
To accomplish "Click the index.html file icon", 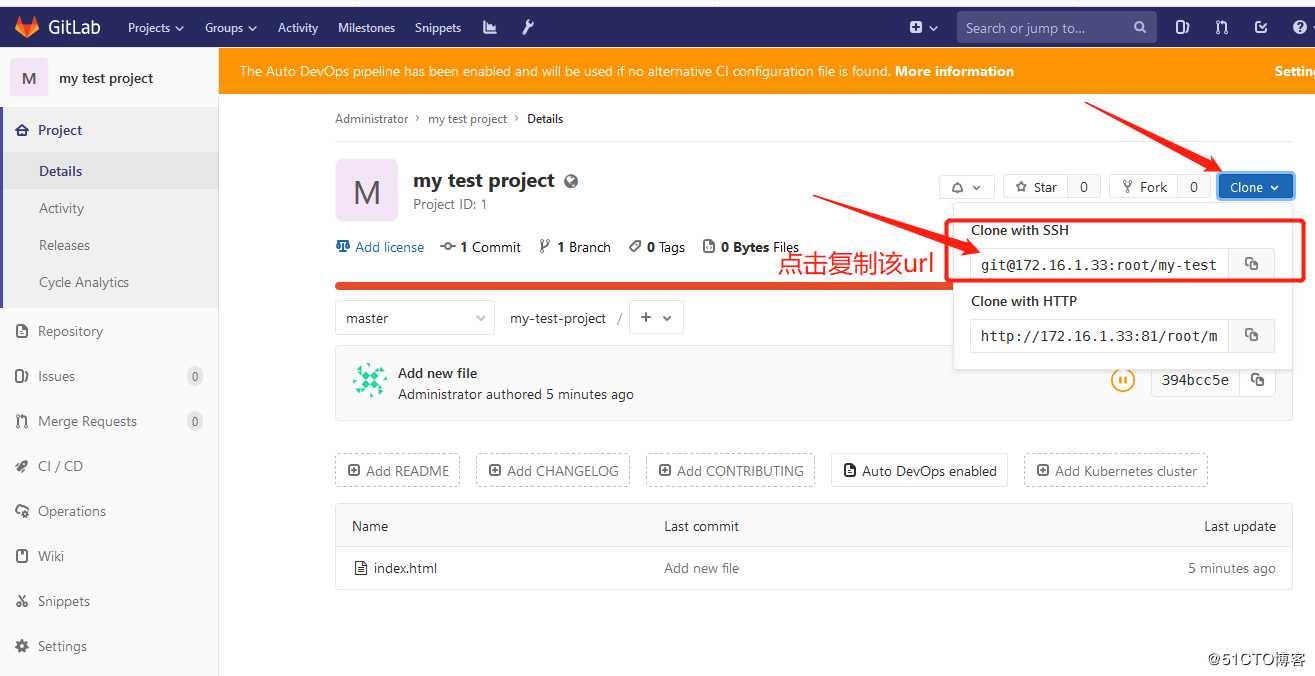I will [x=361, y=568].
